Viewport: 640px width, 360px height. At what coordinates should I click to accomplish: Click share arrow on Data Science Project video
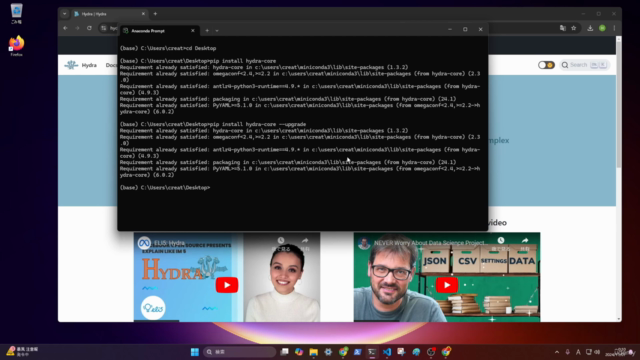click(525, 242)
